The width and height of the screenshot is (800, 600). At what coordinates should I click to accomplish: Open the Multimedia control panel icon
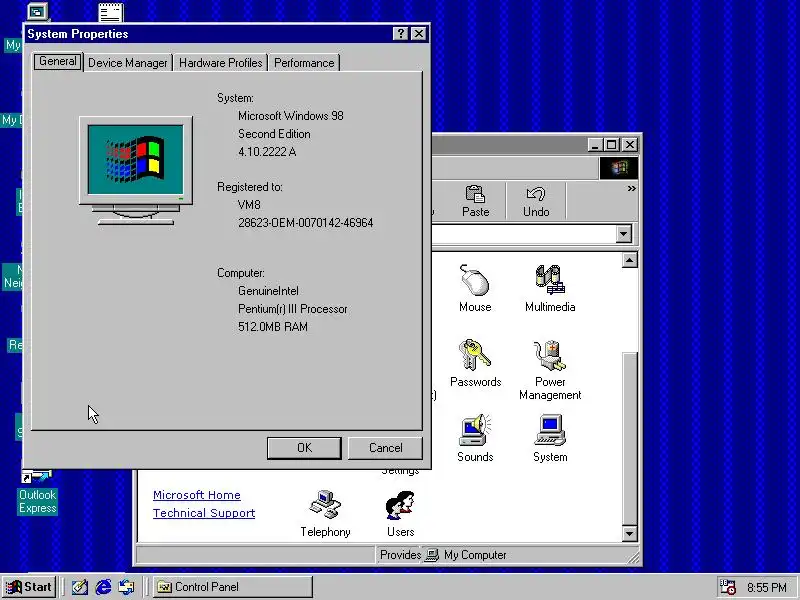click(x=550, y=288)
